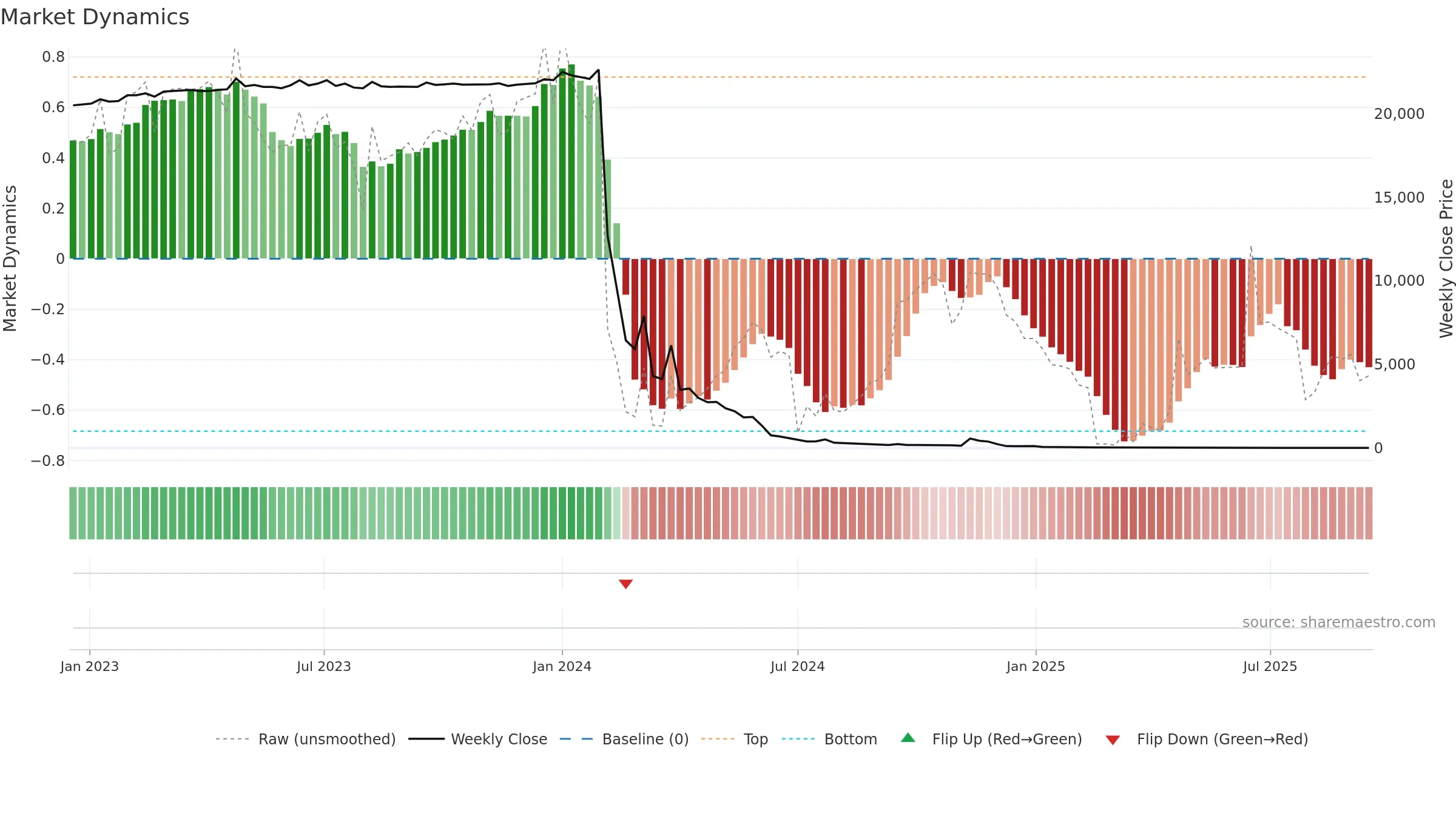Toggle Flip Down (Green→Red) legend entry
Screen dimensions: 1456x819
click(1207, 739)
